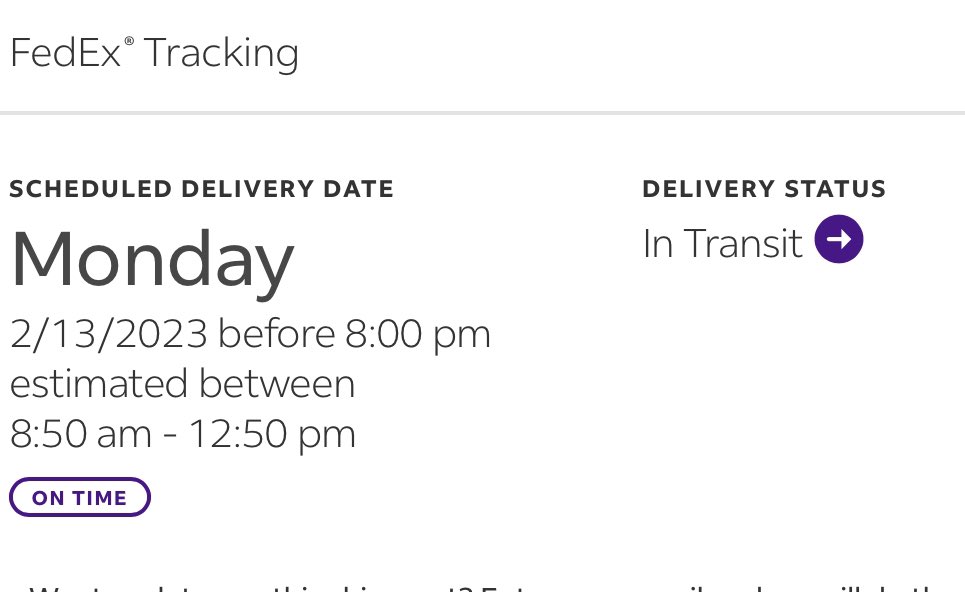Click the Tracking word in the header
965x592 pixels.
[222, 54]
